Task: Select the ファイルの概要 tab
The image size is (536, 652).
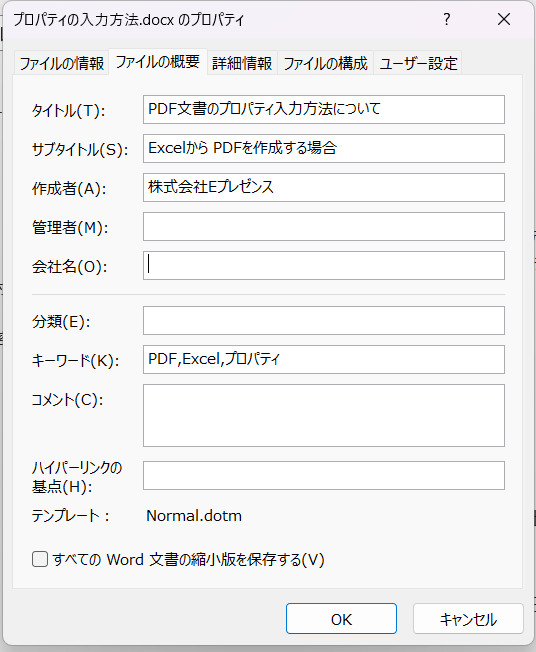Action: tap(158, 62)
